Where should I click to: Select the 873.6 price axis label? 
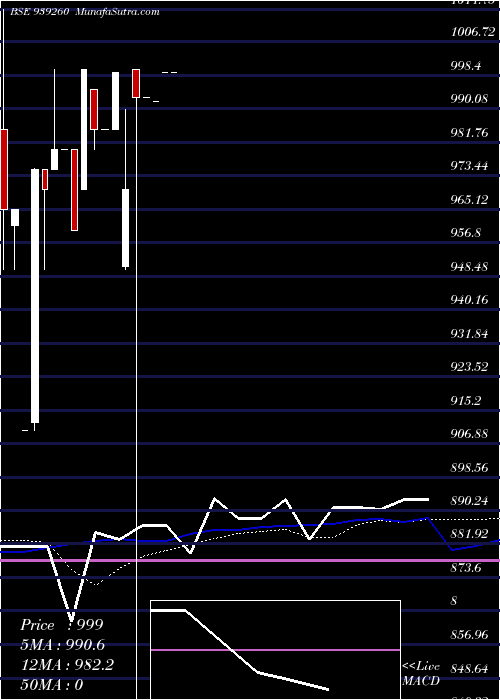click(x=466, y=568)
